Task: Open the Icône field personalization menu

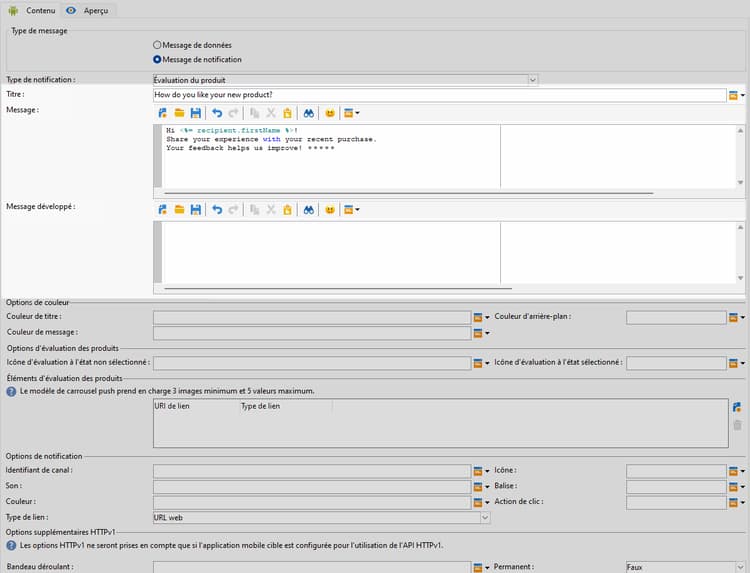Action: pos(737,472)
